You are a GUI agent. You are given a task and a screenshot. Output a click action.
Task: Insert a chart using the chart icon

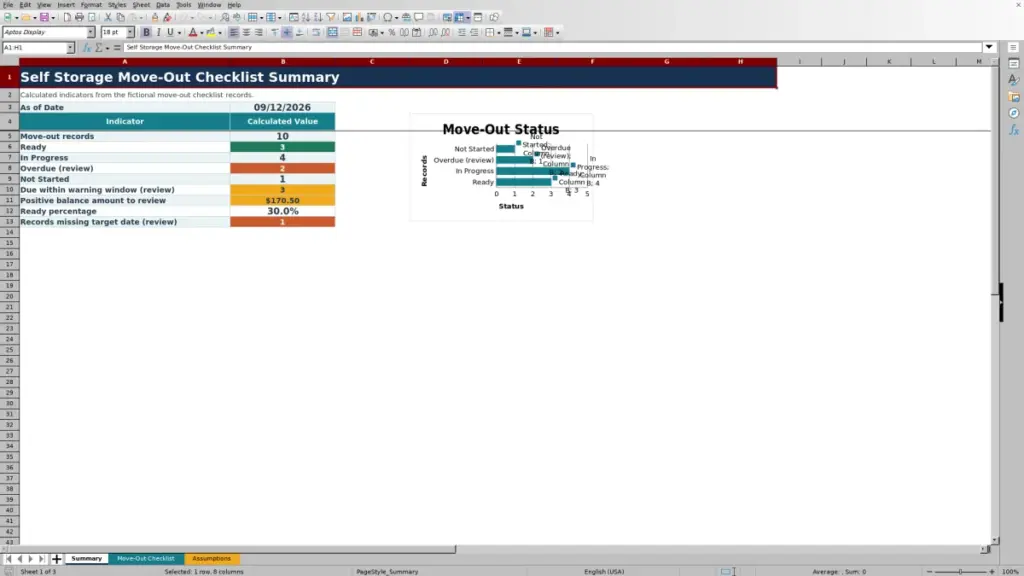[359, 18]
